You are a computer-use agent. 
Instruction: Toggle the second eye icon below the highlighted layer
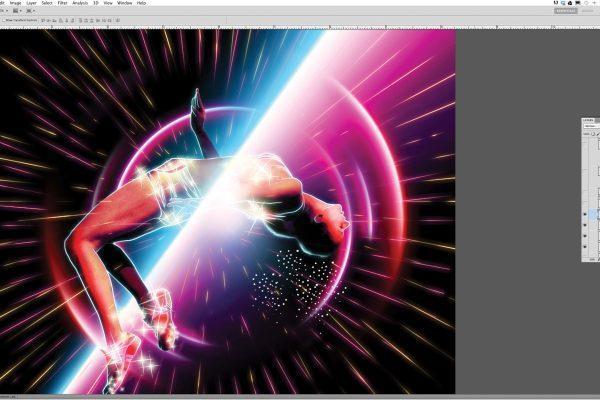pos(585,236)
